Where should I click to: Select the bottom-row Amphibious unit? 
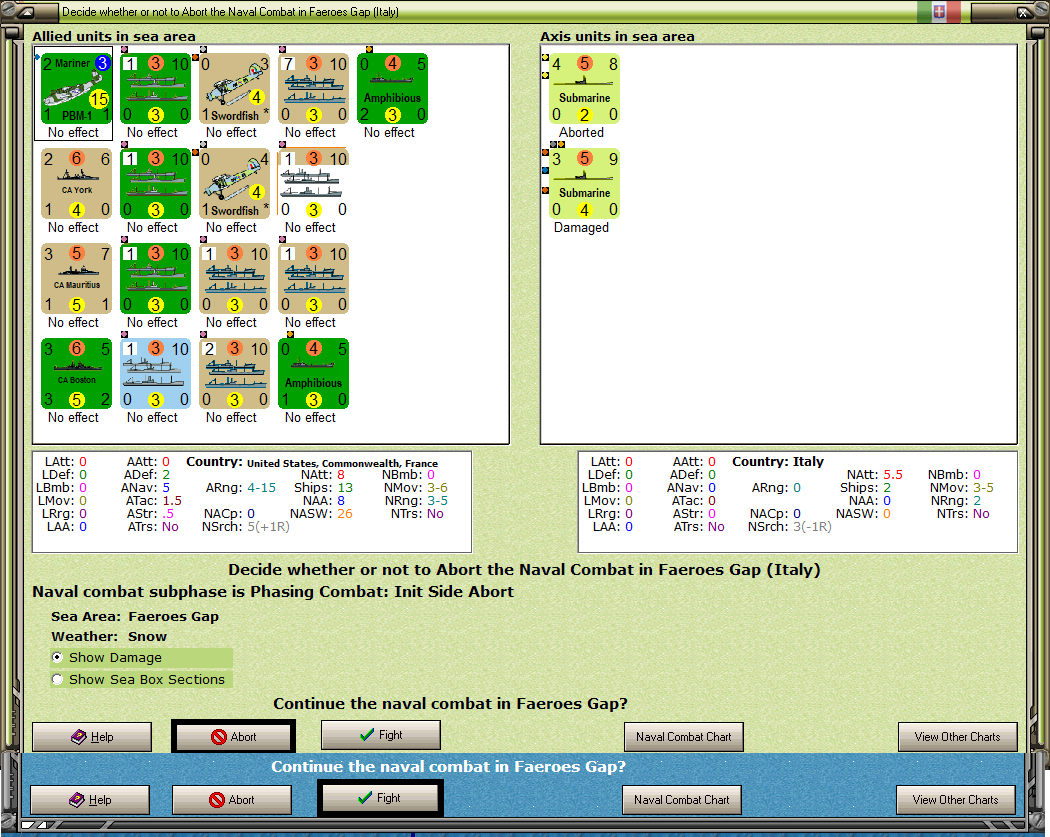313,374
